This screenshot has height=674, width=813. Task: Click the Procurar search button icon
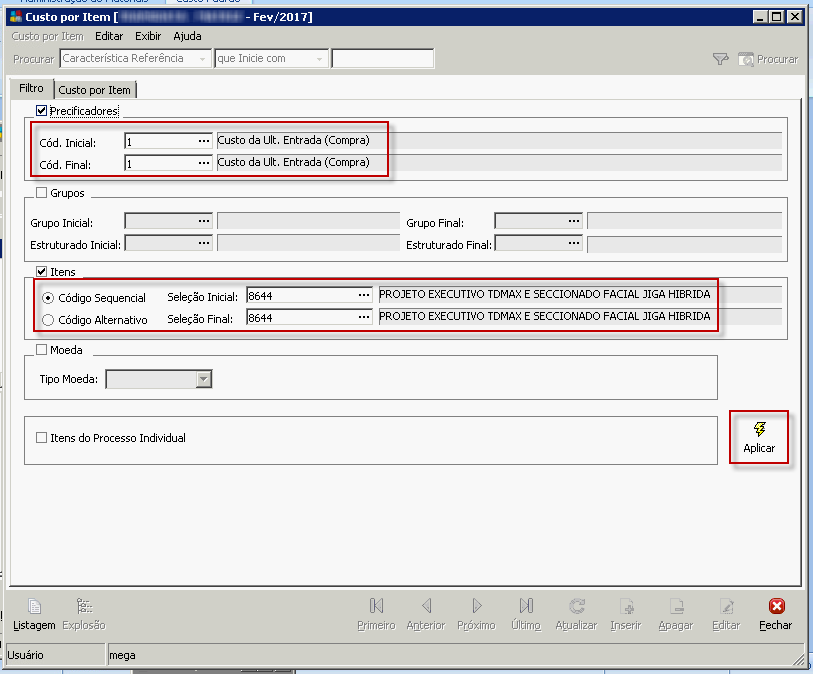tap(746, 59)
